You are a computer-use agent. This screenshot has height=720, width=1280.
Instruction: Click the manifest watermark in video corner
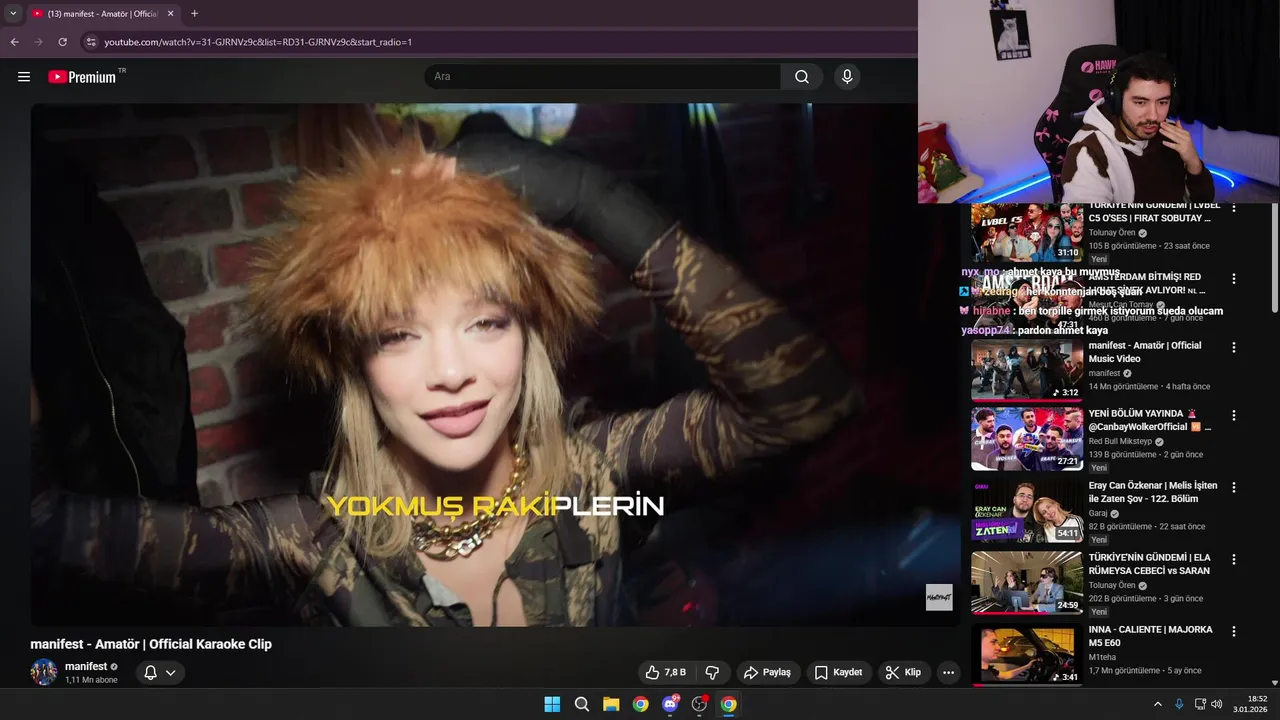939,597
